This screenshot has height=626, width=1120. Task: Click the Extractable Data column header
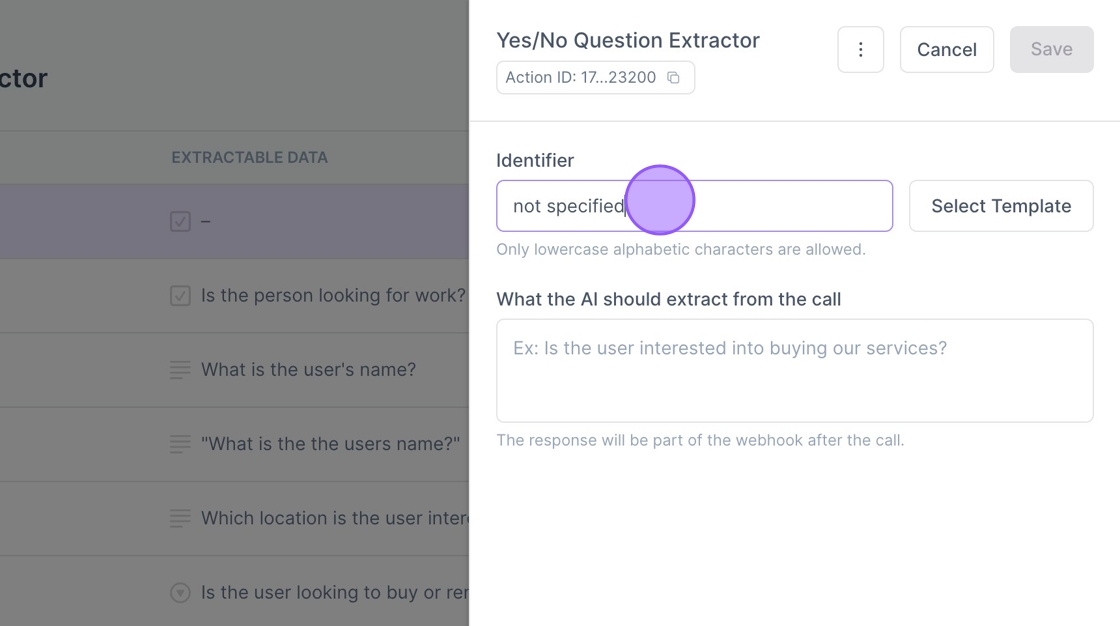249,158
